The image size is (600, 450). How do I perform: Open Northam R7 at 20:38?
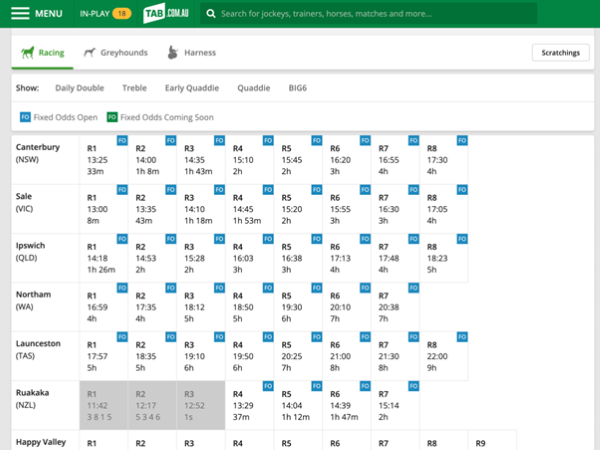395,307
